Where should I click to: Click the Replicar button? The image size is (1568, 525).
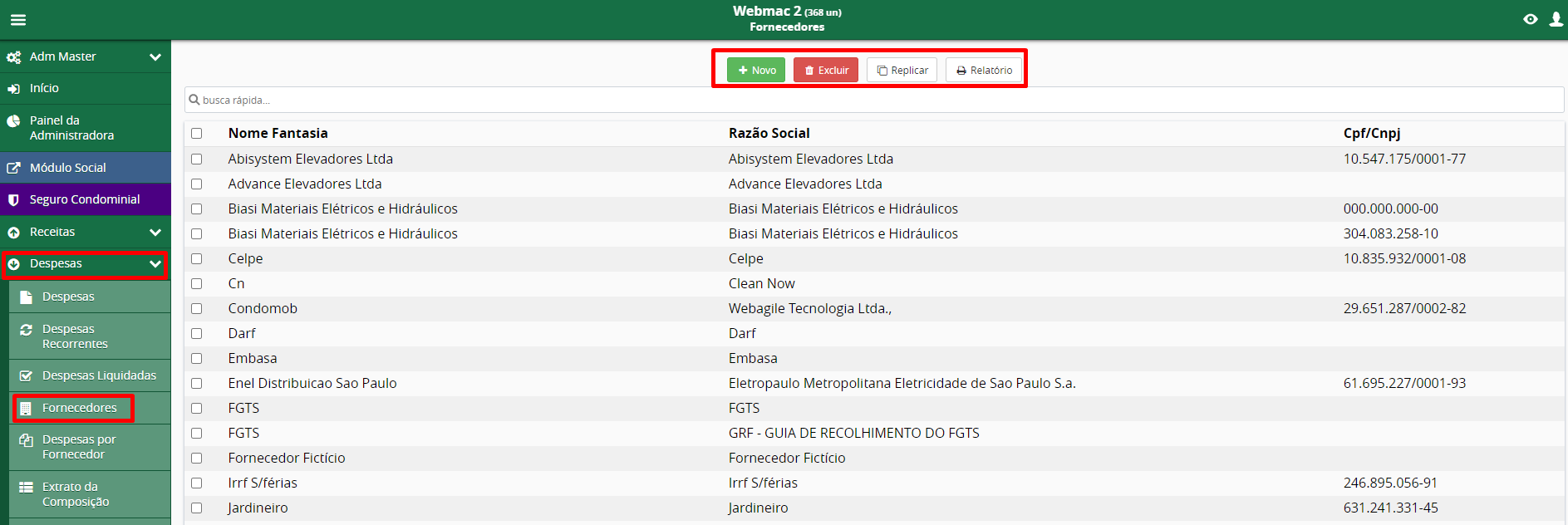[x=902, y=70]
